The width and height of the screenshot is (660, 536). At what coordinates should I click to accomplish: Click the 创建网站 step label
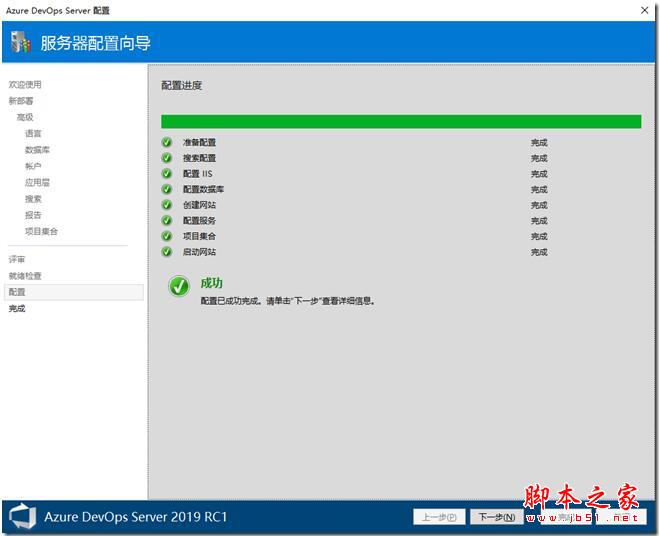pyautogui.click(x=199, y=205)
